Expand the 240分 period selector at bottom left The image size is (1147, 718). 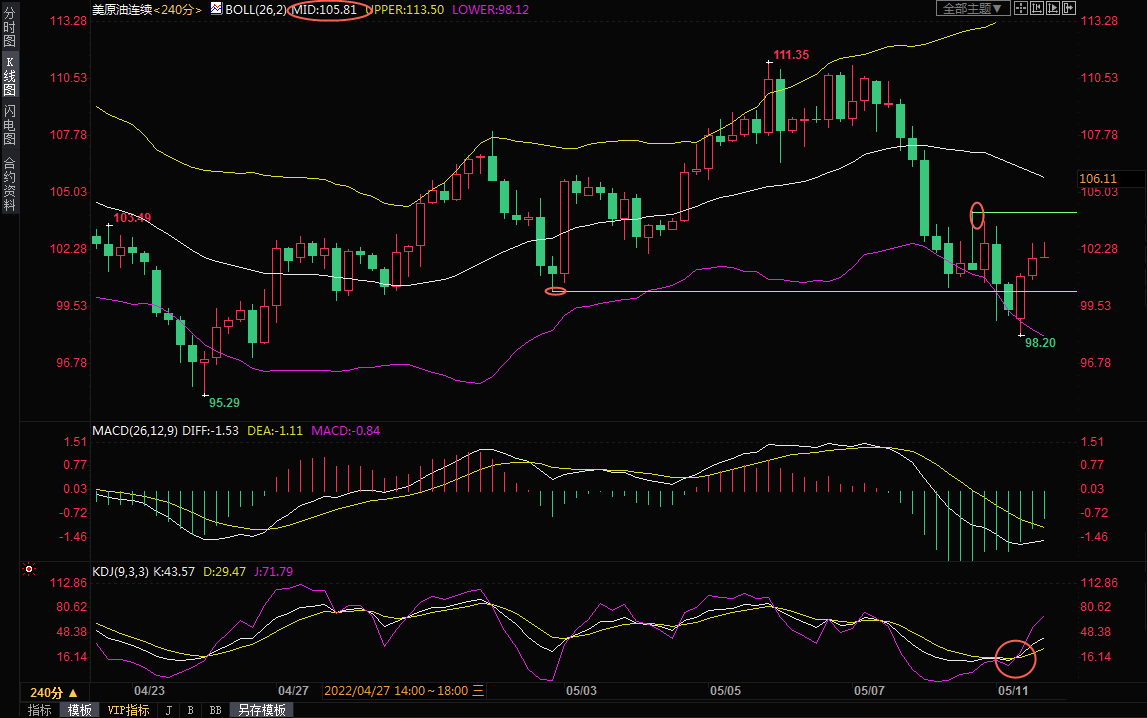tap(53, 692)
